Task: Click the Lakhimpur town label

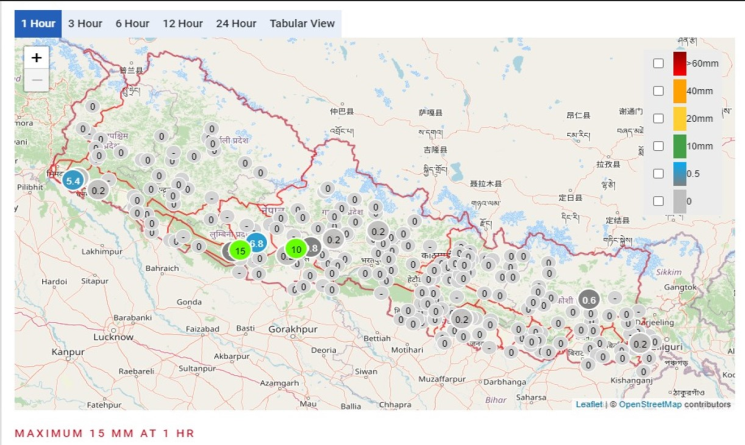Action: click(102, 251)
